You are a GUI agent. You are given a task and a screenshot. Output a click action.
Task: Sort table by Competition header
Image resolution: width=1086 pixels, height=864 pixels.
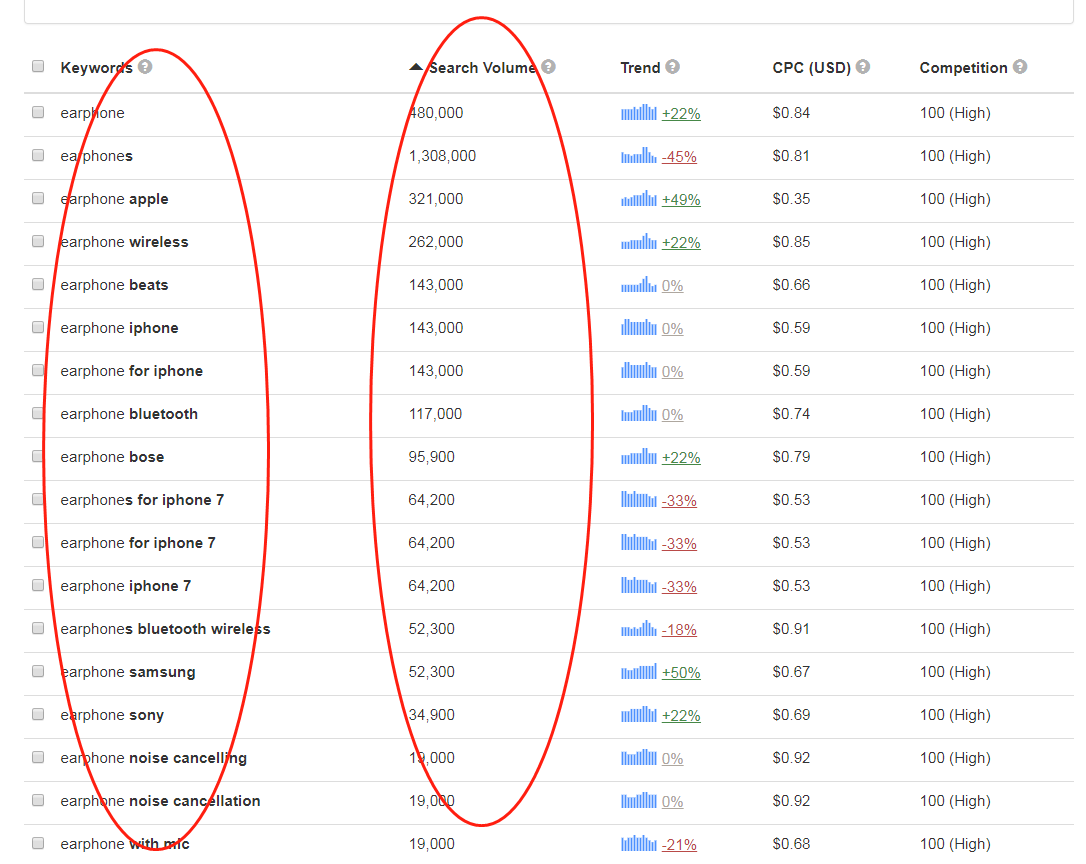tap(963, 67)
